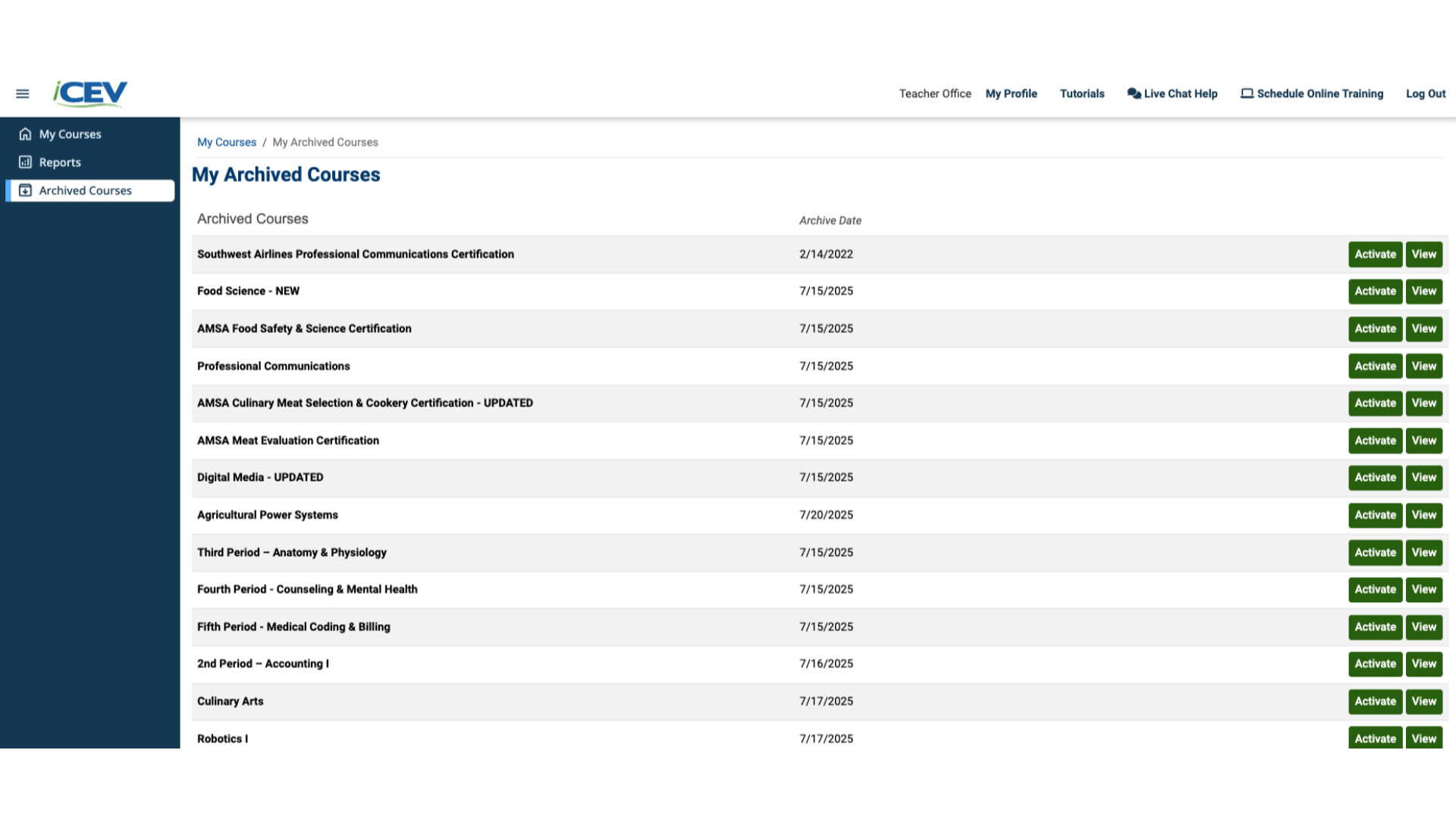Activate AMSA Culinary Meat Selection course

(x=1375, y=403)
